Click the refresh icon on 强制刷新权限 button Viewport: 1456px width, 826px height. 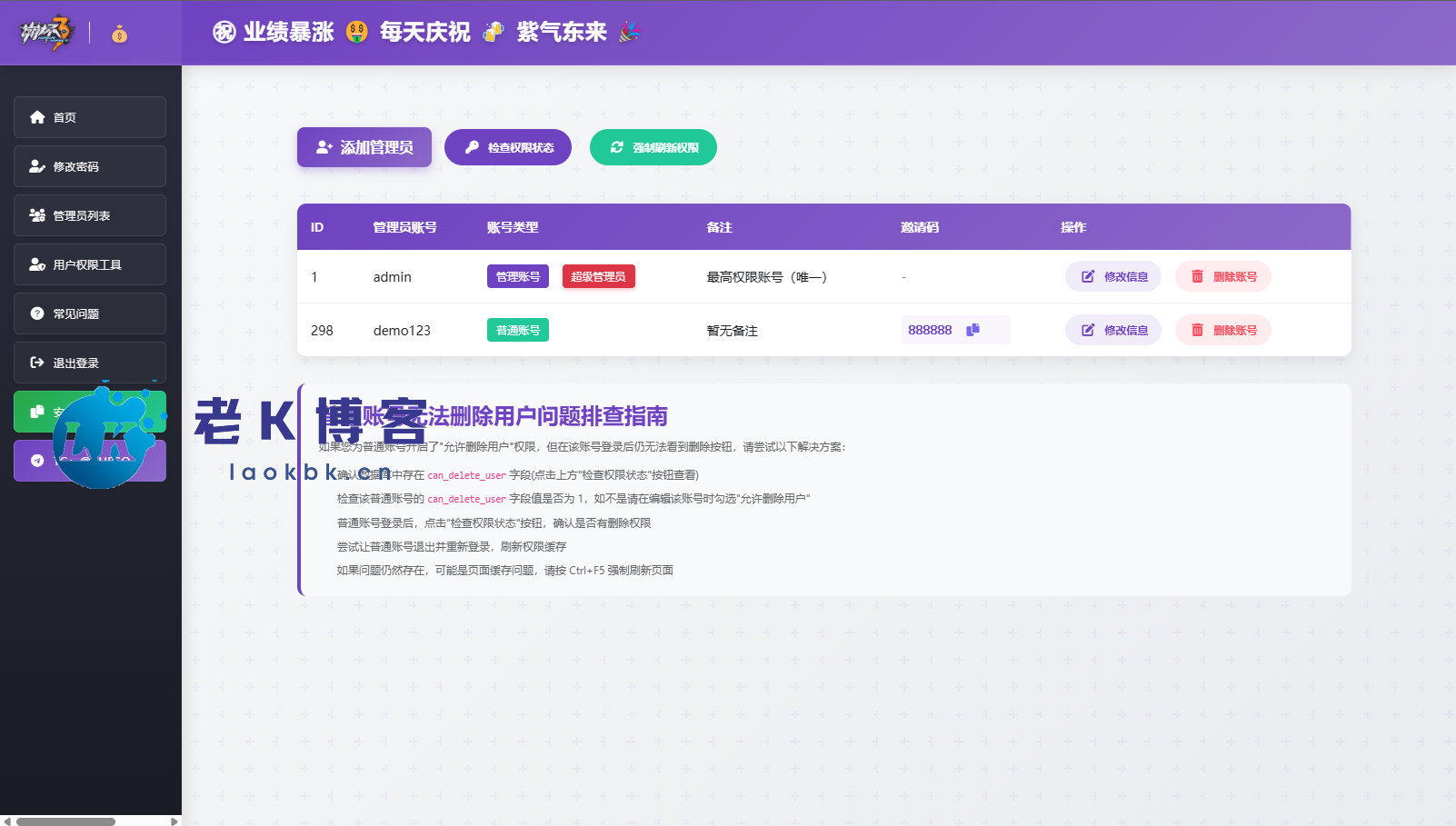(617, 147)
